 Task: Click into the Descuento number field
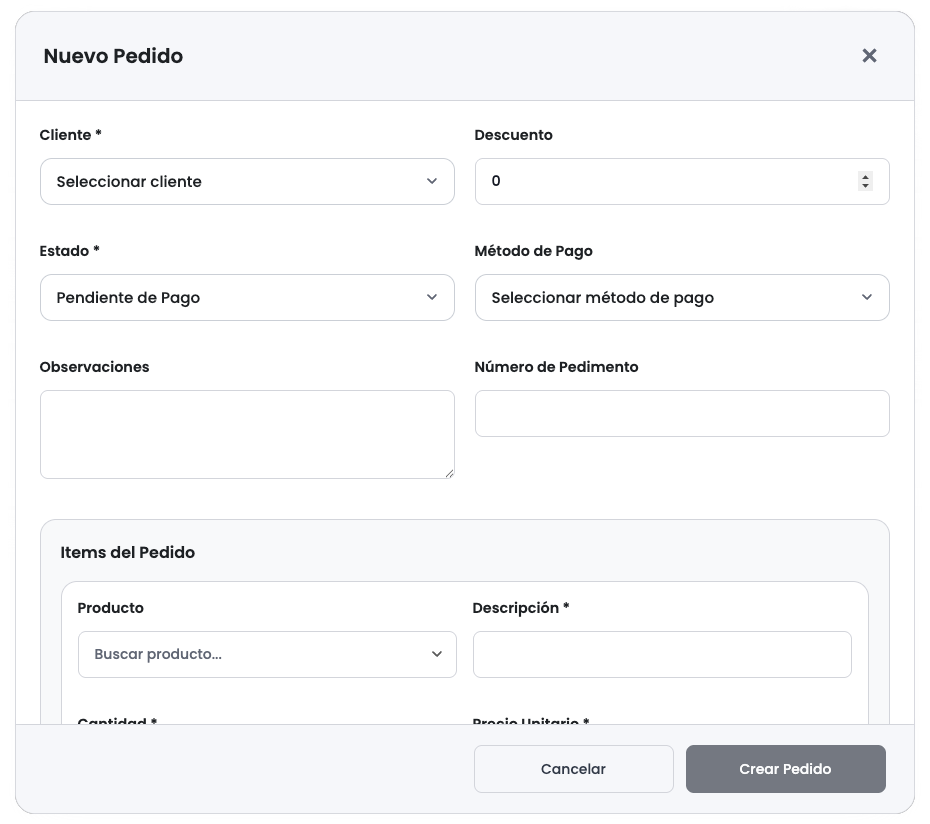click(660, 182)
